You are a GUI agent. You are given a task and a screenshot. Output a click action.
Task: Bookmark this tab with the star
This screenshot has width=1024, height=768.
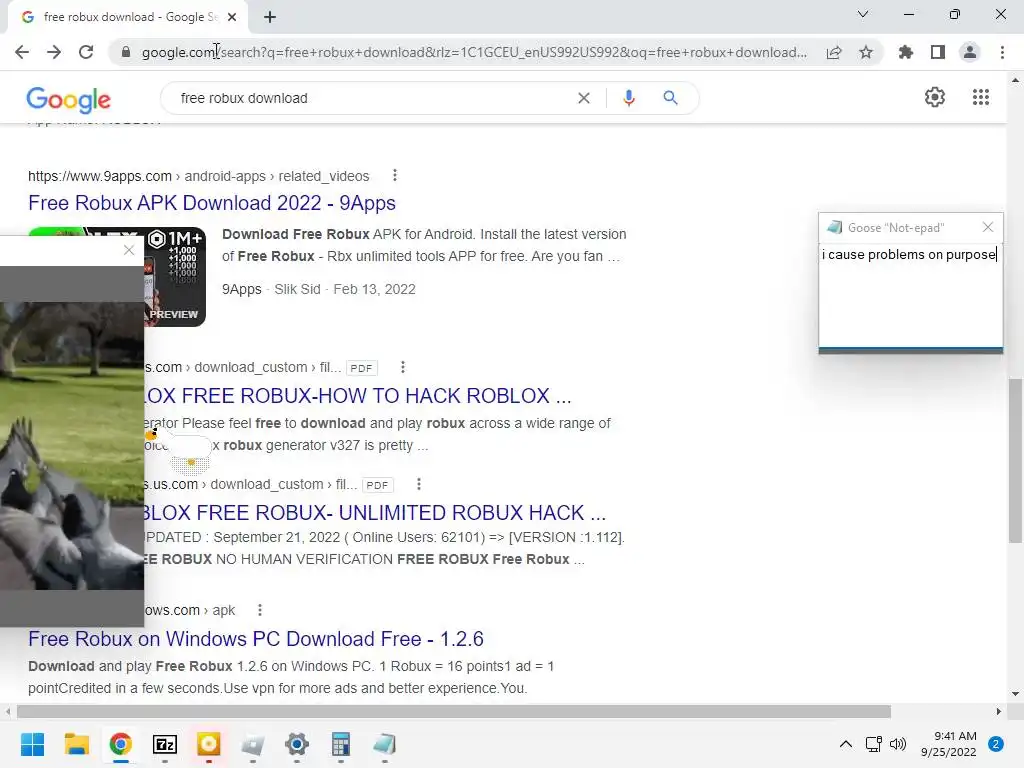tap(866, 52)
